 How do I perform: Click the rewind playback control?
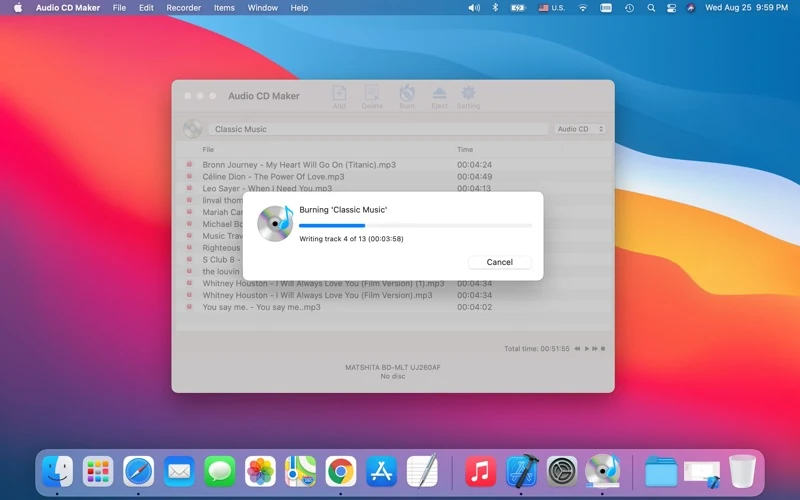577,348
